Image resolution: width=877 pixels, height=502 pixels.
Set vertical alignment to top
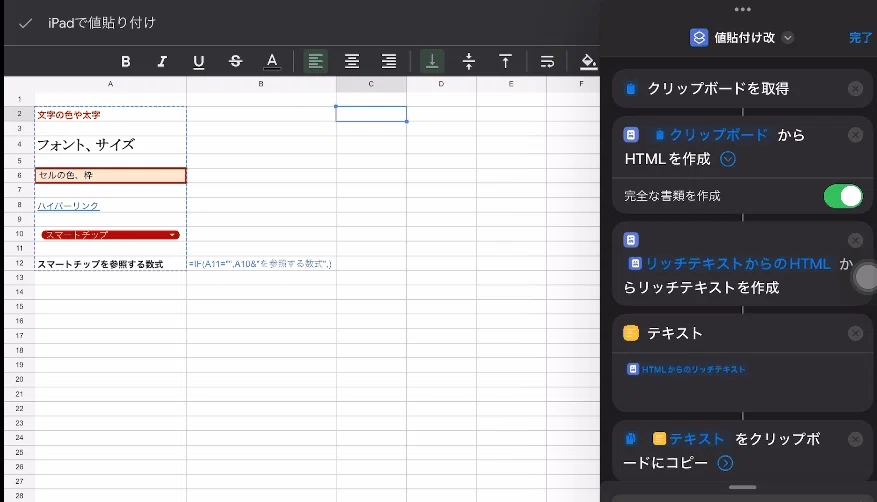coord(505,61)
